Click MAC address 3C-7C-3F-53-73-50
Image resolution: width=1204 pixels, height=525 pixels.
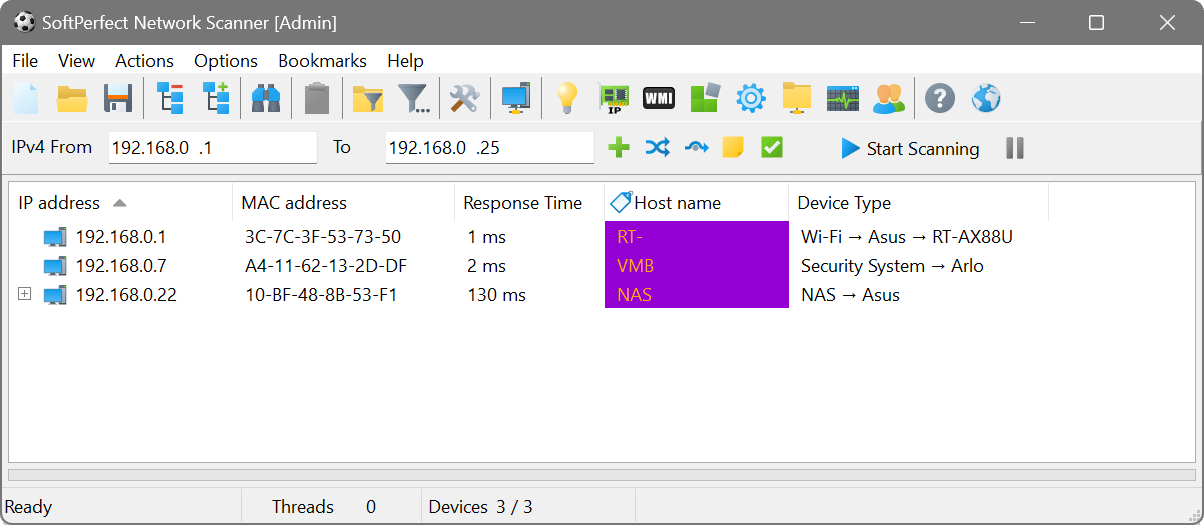322,237
